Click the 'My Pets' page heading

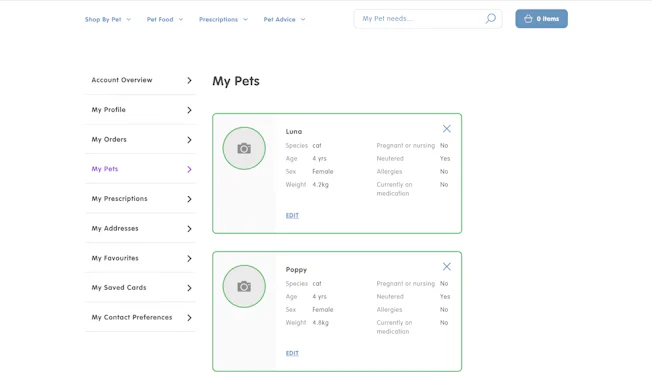236,81
